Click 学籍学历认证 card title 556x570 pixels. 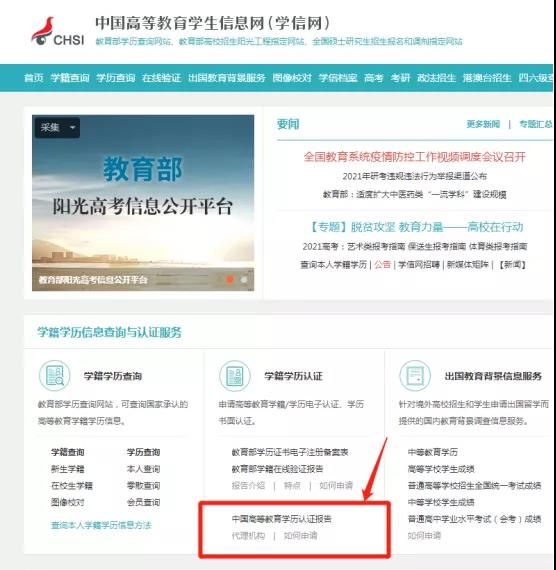[x=293, y=376]
